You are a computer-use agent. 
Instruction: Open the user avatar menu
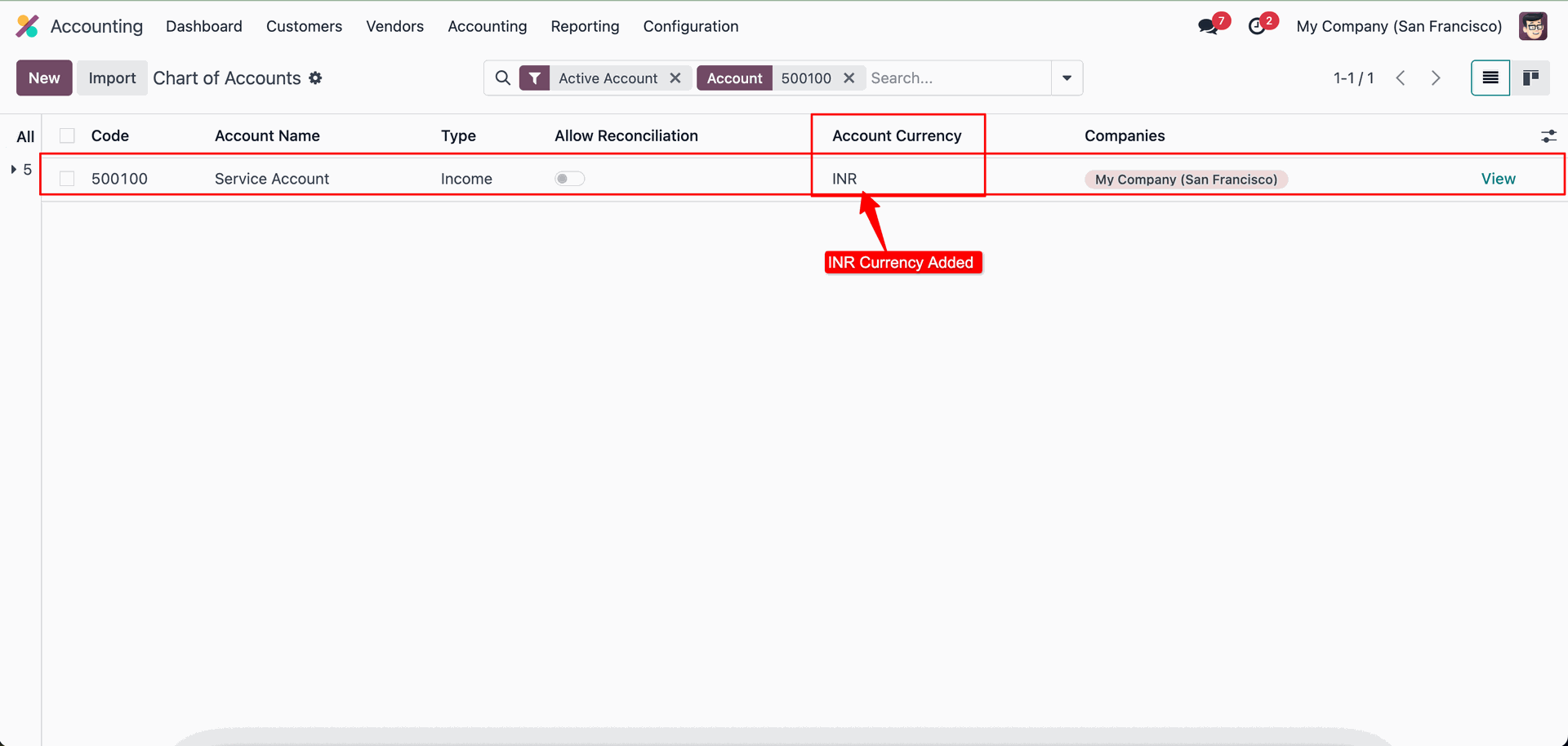tap(1533, 26)
